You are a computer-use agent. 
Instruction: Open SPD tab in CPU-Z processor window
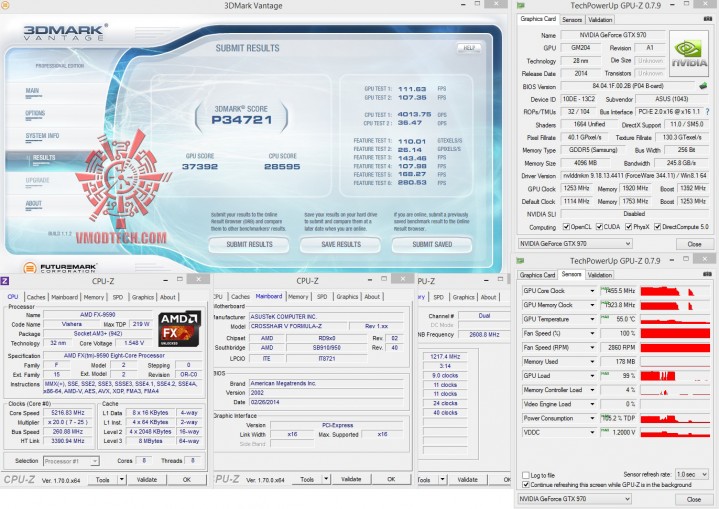click(x=118, y=297)
